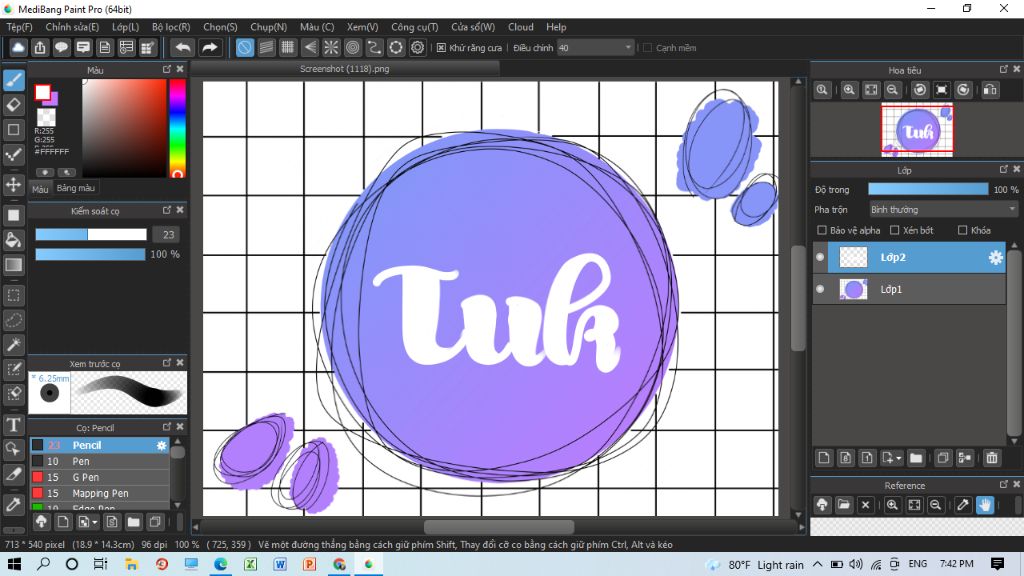Toggle Khử răng cưa checkbox
Screen dimensions: 1024x576
[441, 48]
